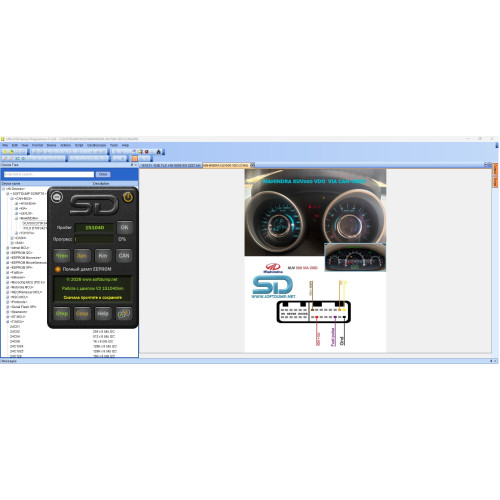This screenshot has width=500, height=500.
Task: Click the power icon on SD panel
Action: 128,197
